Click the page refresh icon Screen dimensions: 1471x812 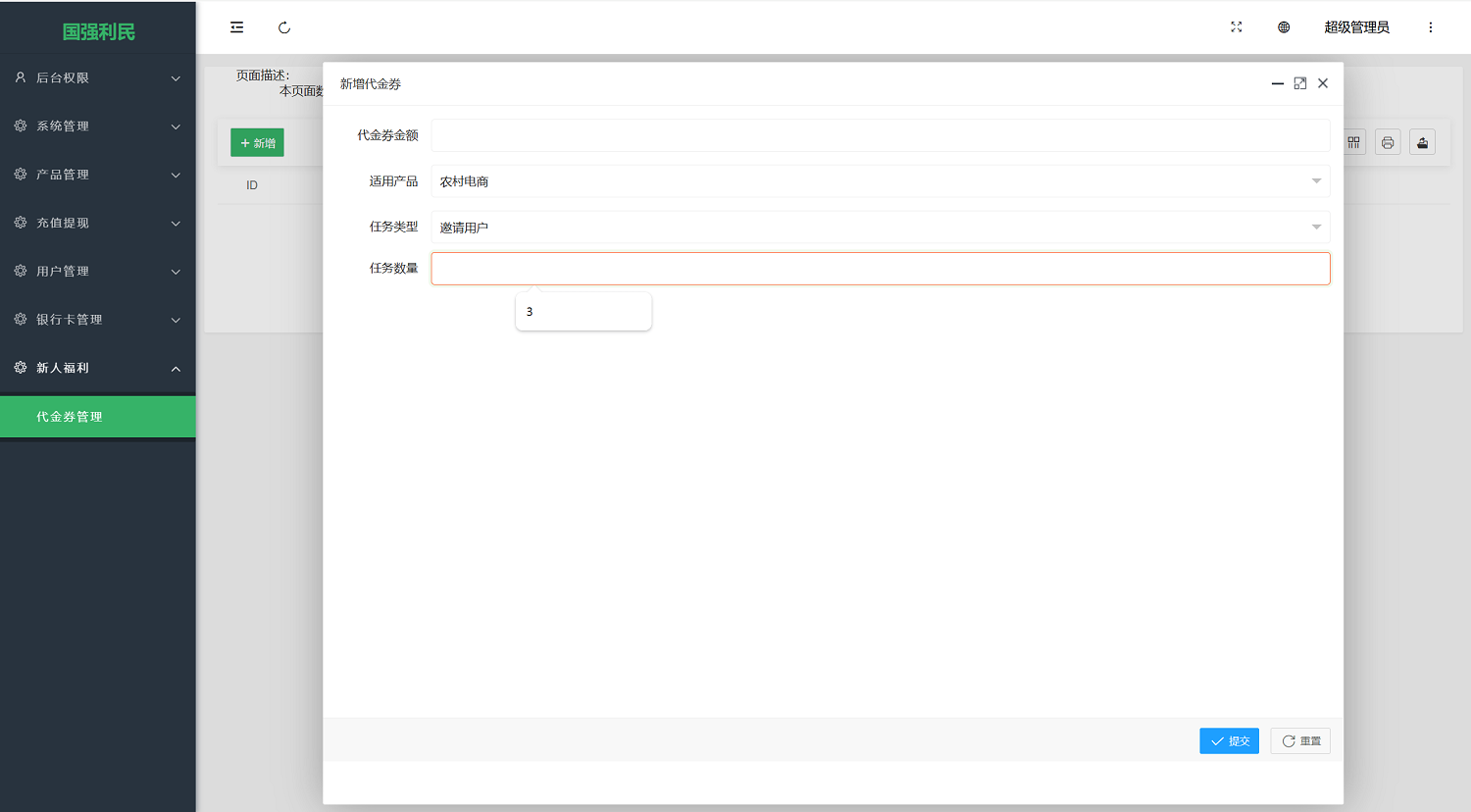point(284,27)
